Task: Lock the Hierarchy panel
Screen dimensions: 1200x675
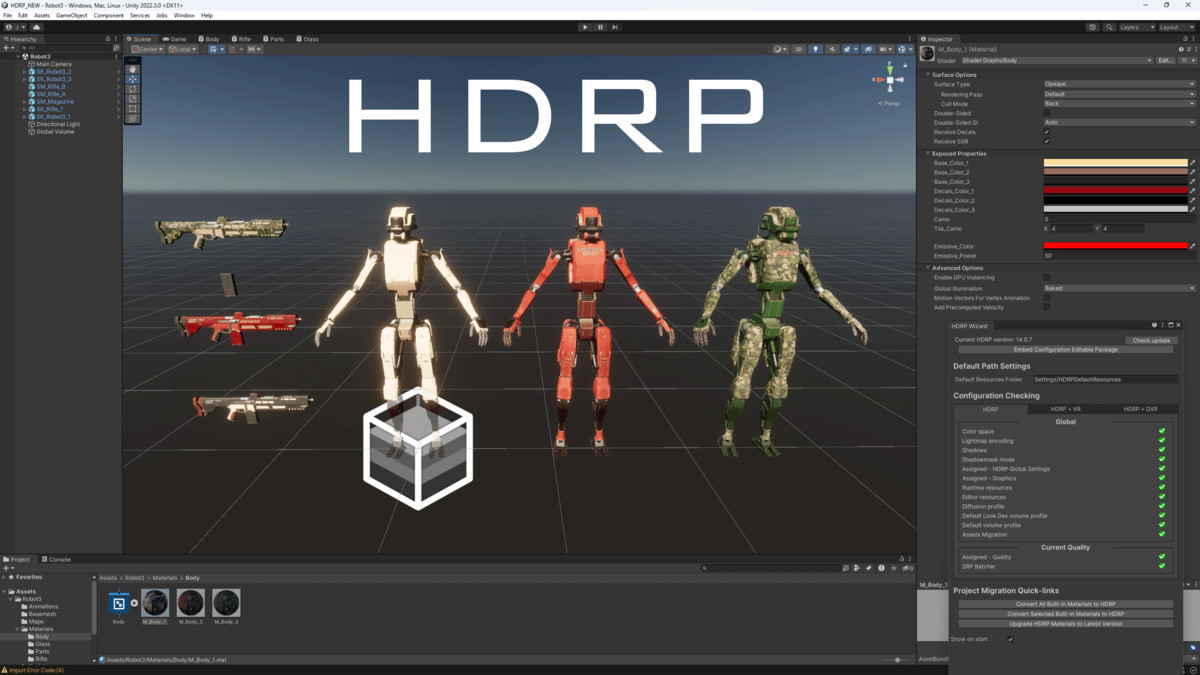Action: click(108, 39)
